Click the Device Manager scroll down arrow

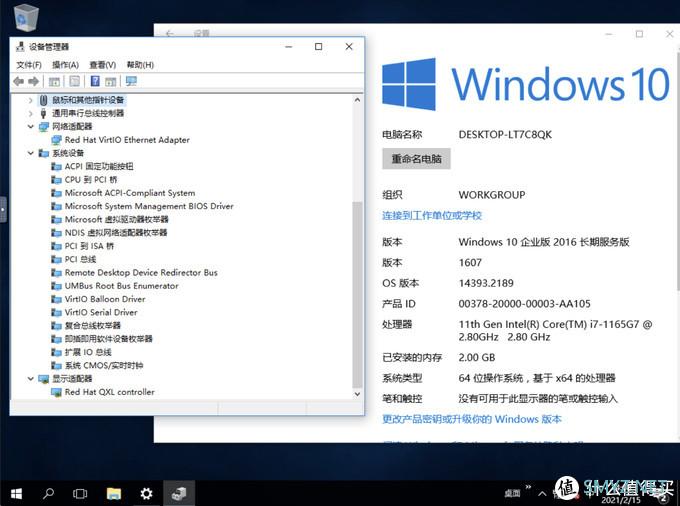(357, 394)
